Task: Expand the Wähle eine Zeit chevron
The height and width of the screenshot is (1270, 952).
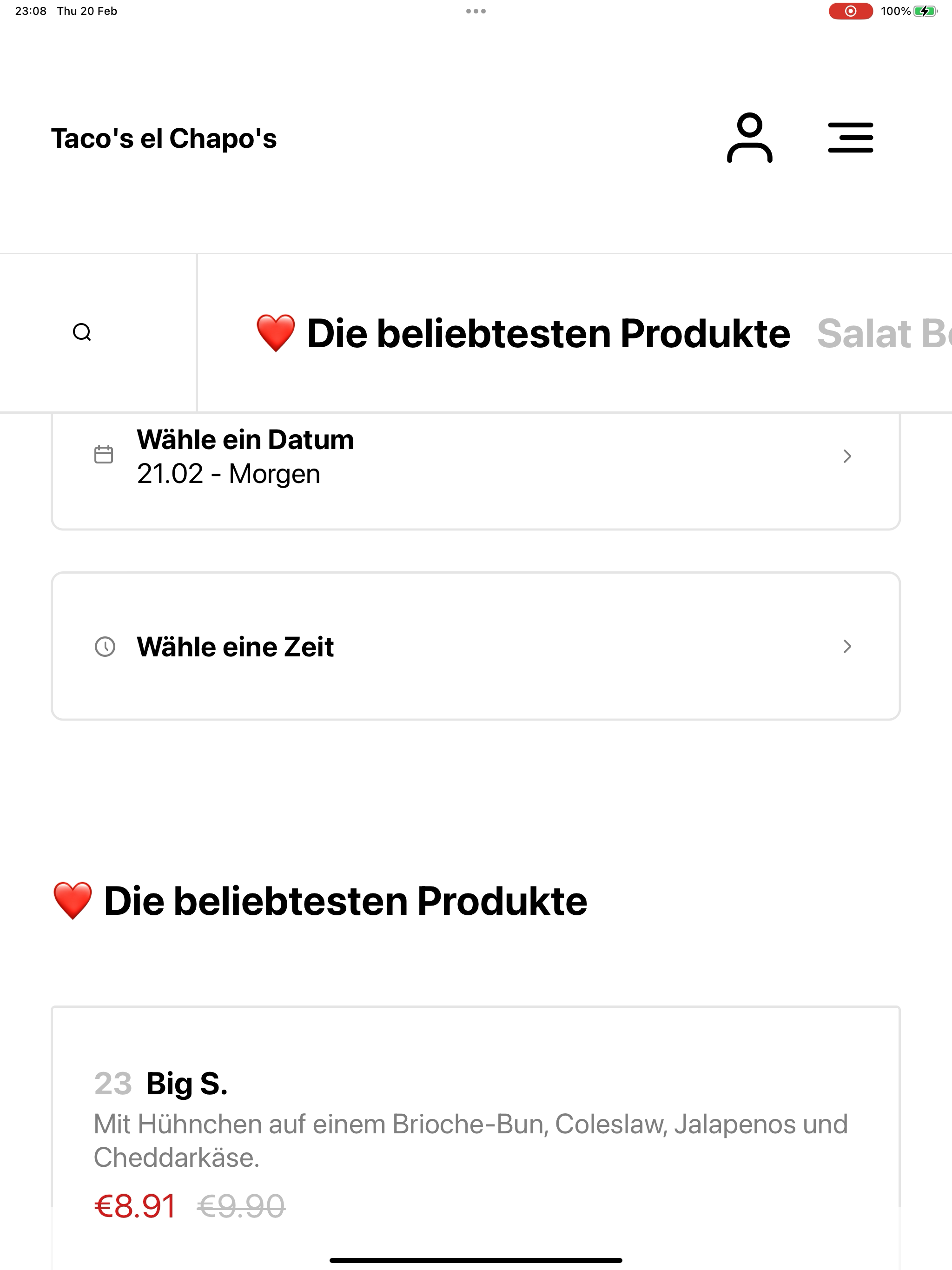Action: [847, 647]
